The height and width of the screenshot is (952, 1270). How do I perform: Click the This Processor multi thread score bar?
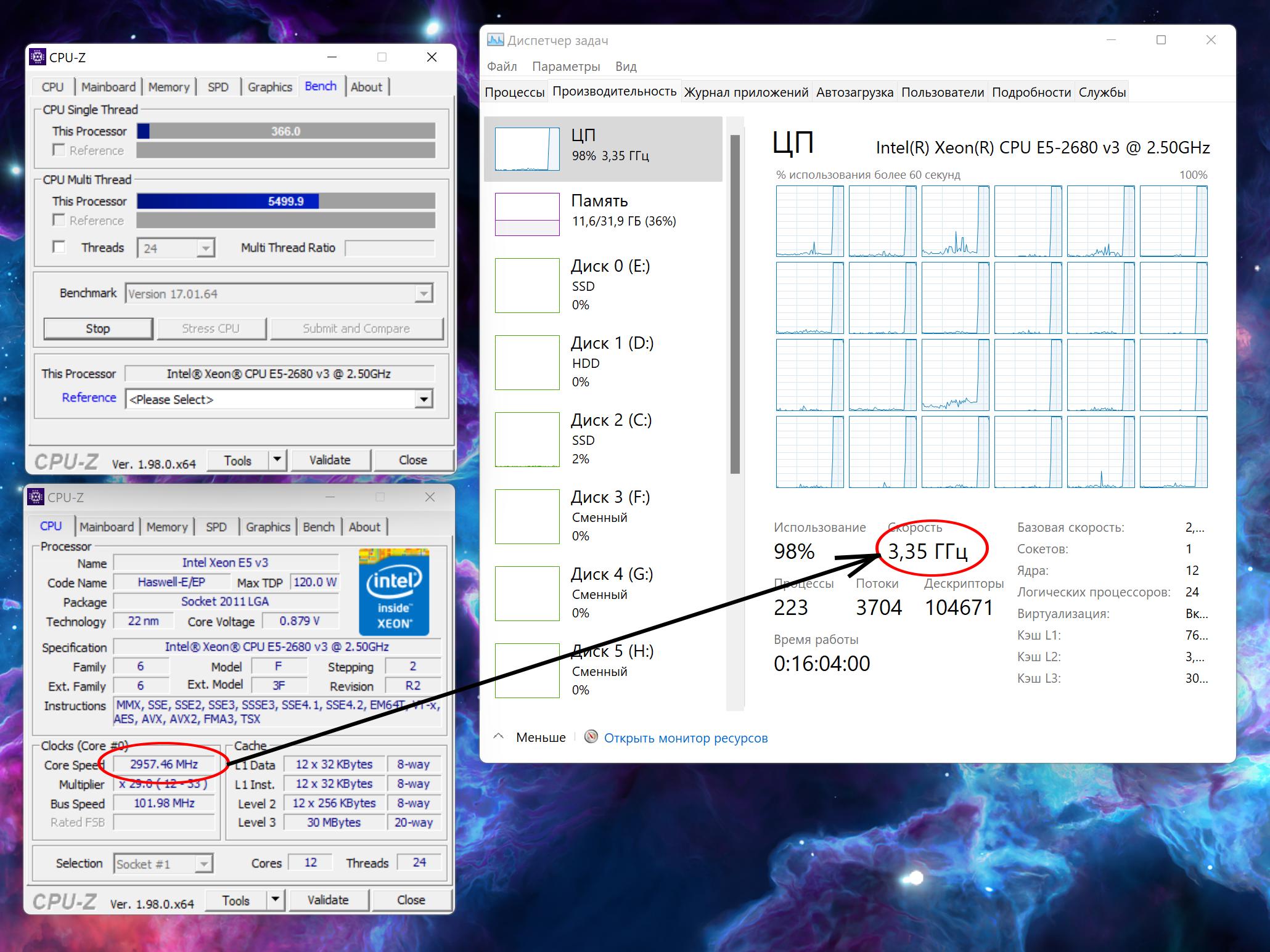pos(285,201)
